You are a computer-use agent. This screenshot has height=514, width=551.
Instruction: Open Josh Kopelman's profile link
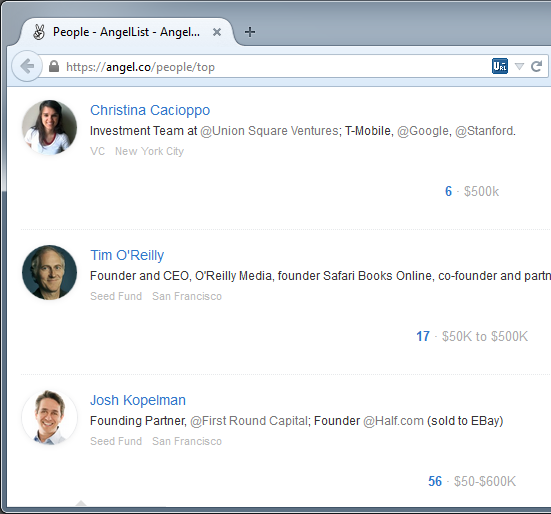tap(138, 400)
